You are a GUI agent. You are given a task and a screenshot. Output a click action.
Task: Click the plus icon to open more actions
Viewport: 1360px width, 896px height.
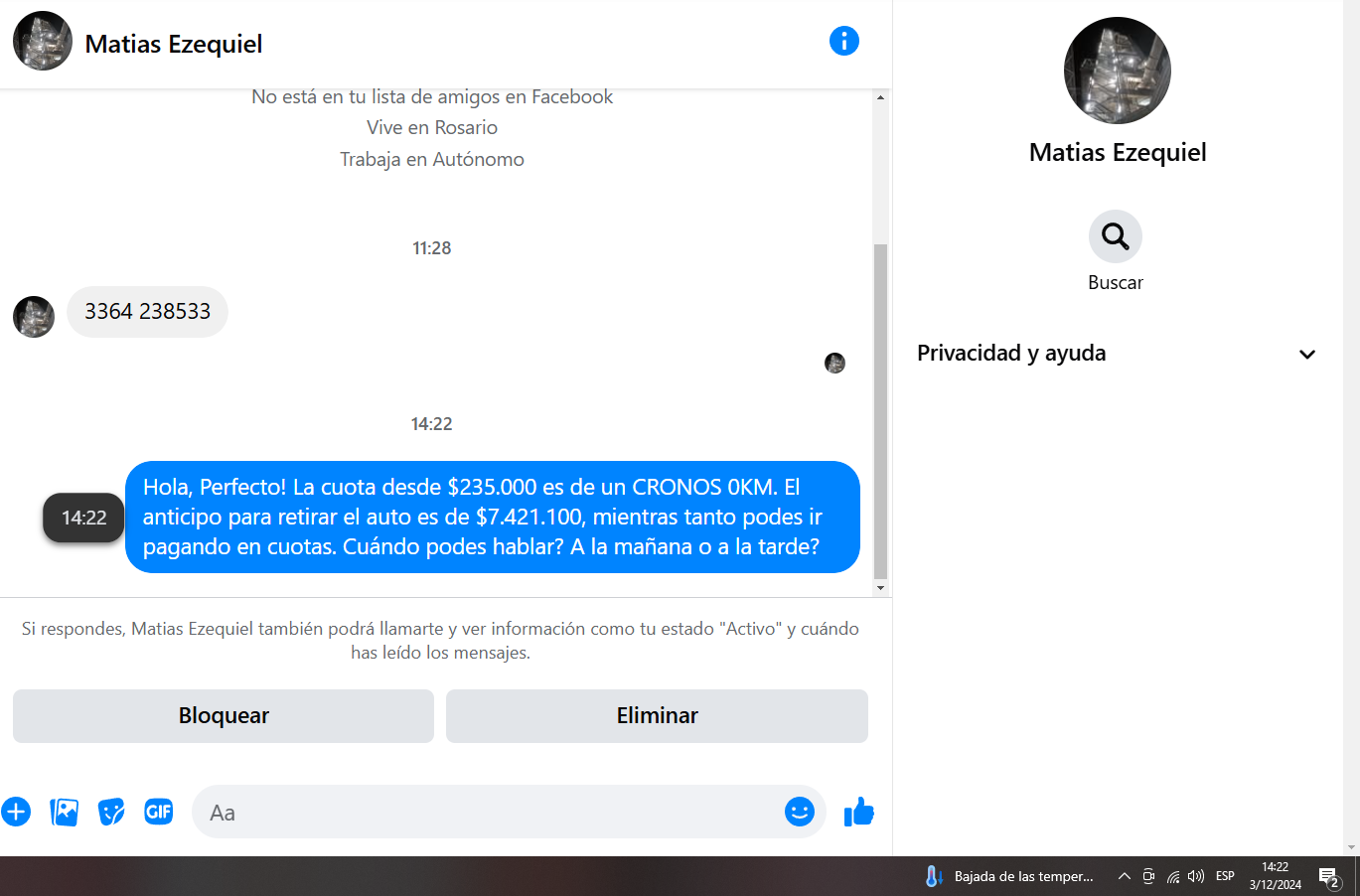[x=16, y=812]
